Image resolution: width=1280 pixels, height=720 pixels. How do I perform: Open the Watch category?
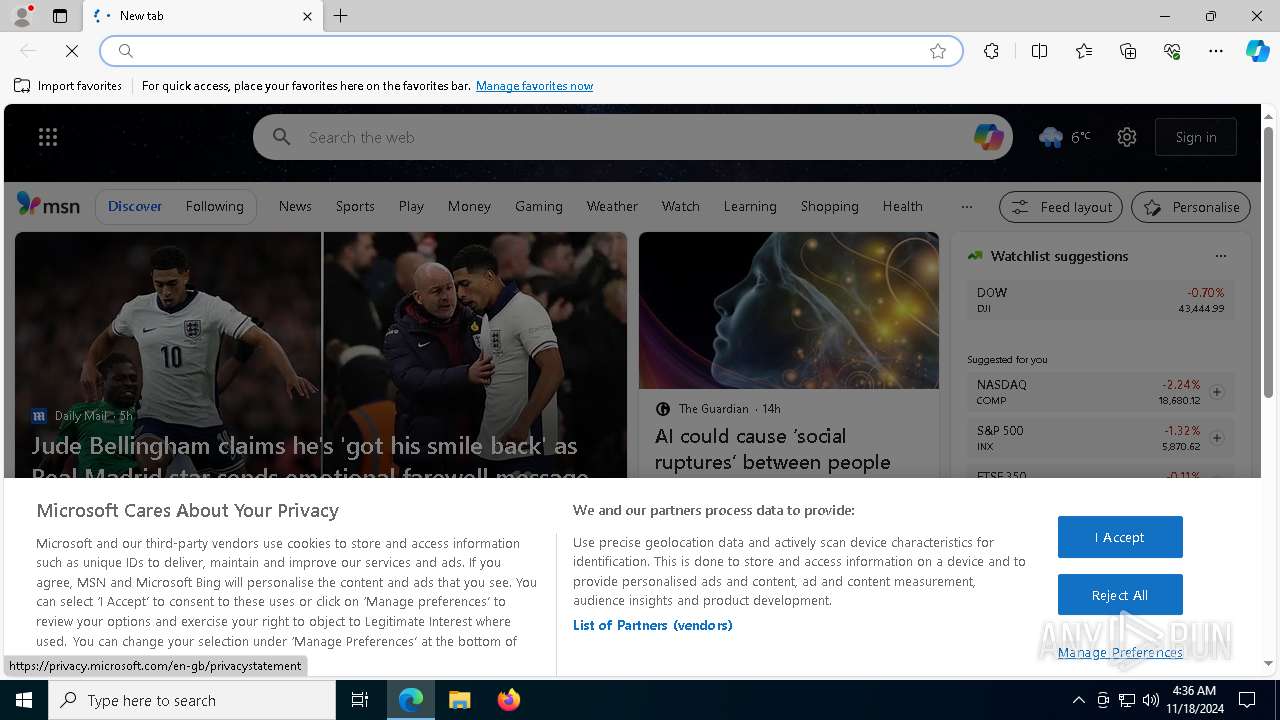click(x=681, y=206)
